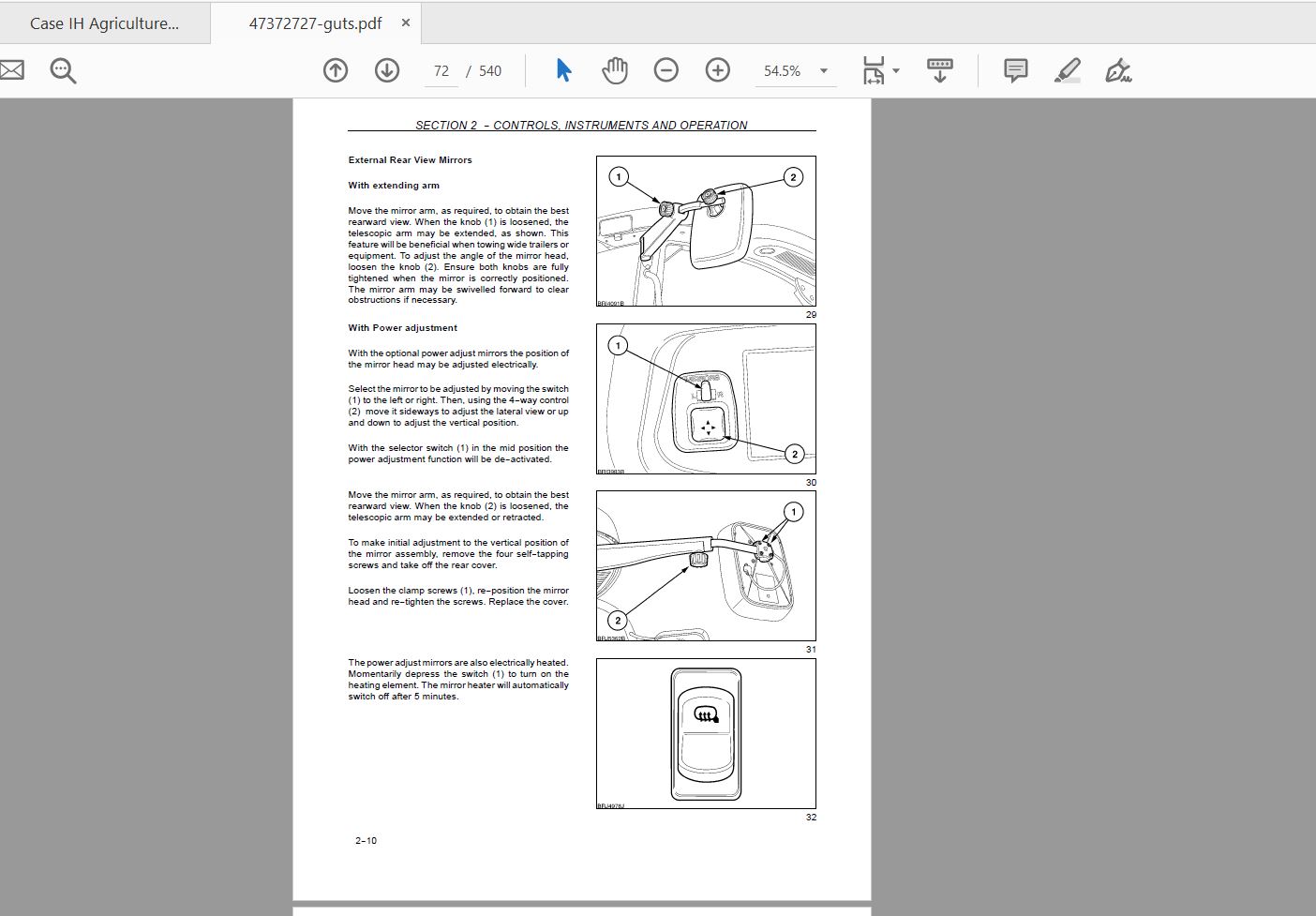This screenshot has height=916, width=1316.
Task: Zoom out with the minus icon
Action: (x=666, y=70)
